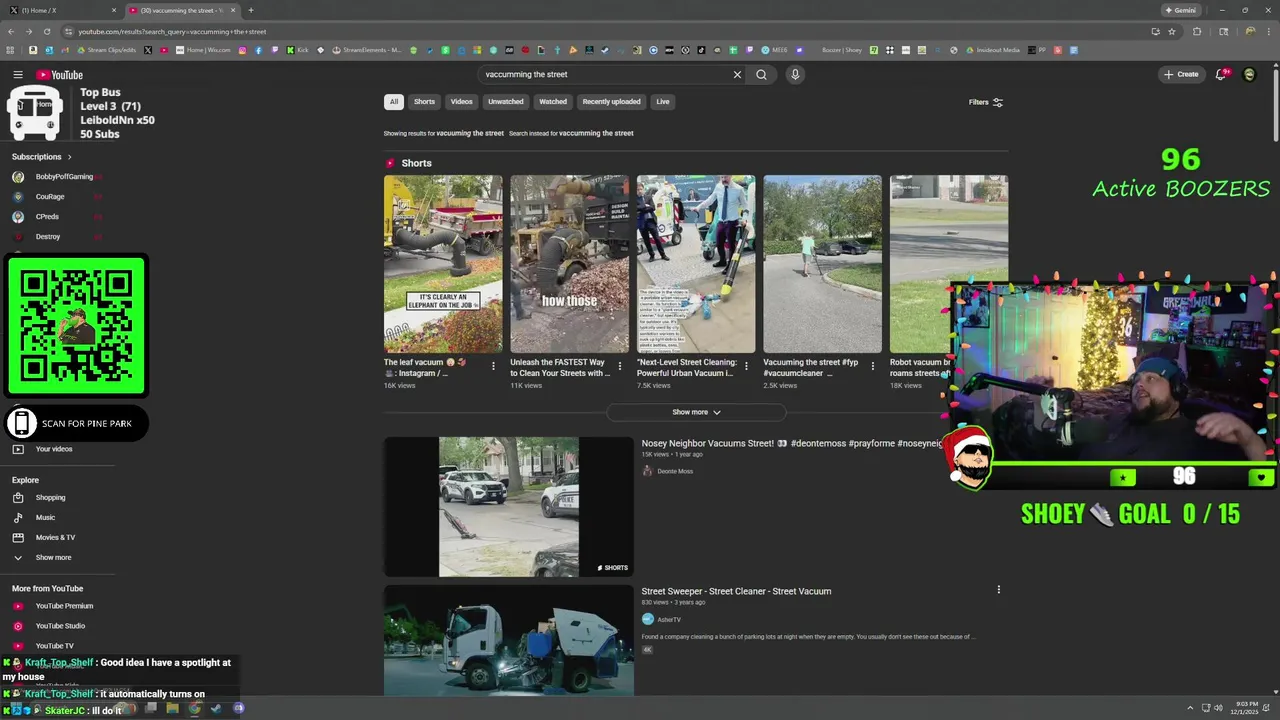Search instead for 'vaccumming the street'
This screenshot has height=720, width=1280.
[596, 133]
